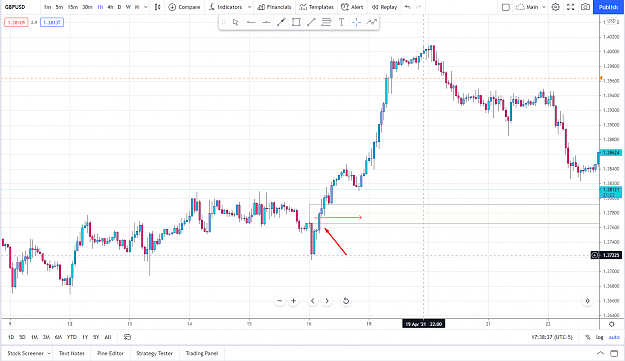Open the chart layout selector square
This screenshot has width=625, height=361.
pos(505,7)
